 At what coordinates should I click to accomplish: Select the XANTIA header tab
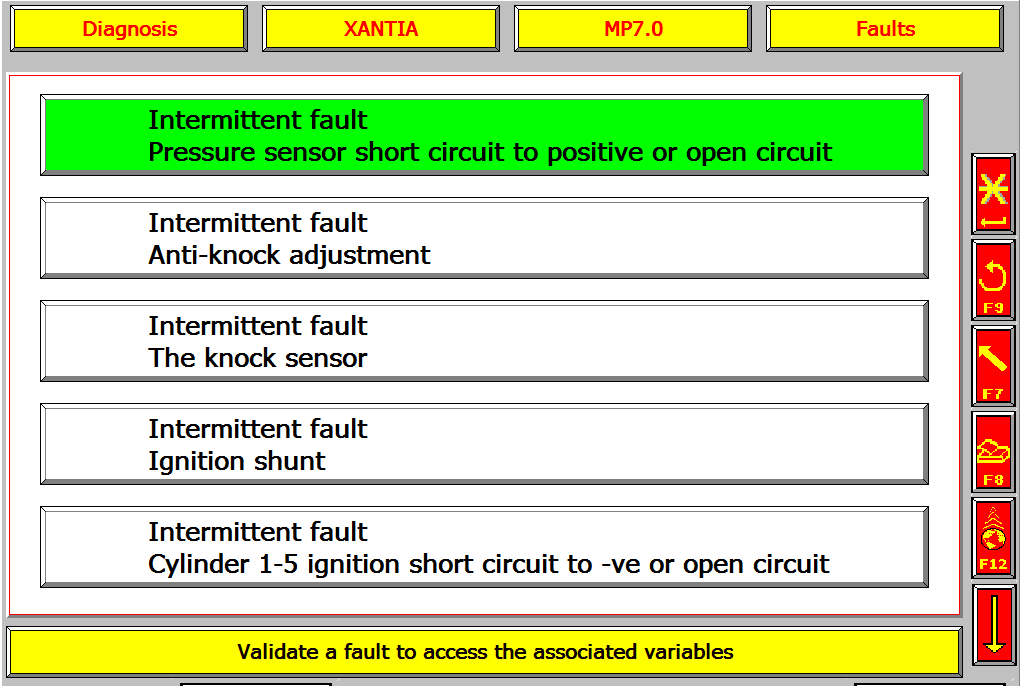pyautogui.click(x=381, y=29)
